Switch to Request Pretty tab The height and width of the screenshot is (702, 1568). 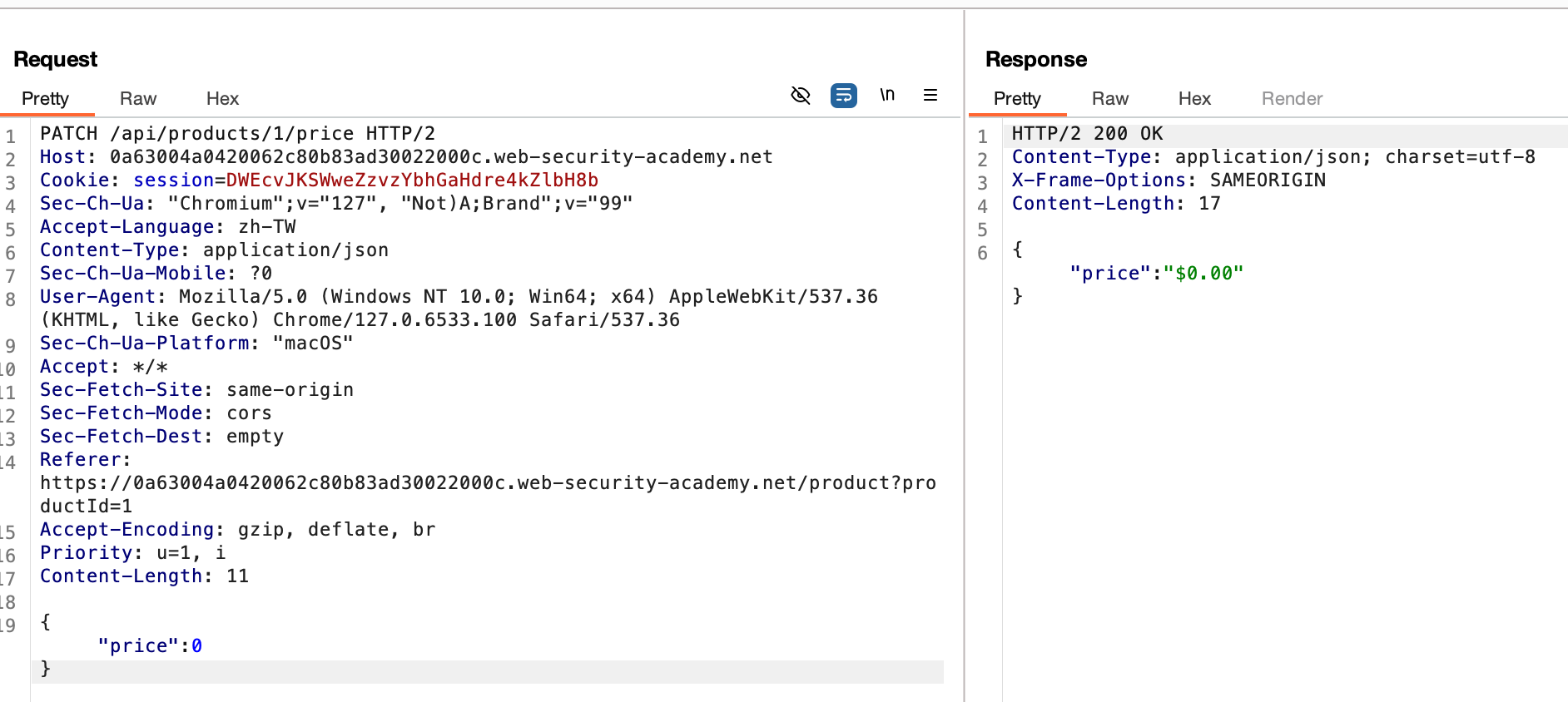(x=45, y=99)
